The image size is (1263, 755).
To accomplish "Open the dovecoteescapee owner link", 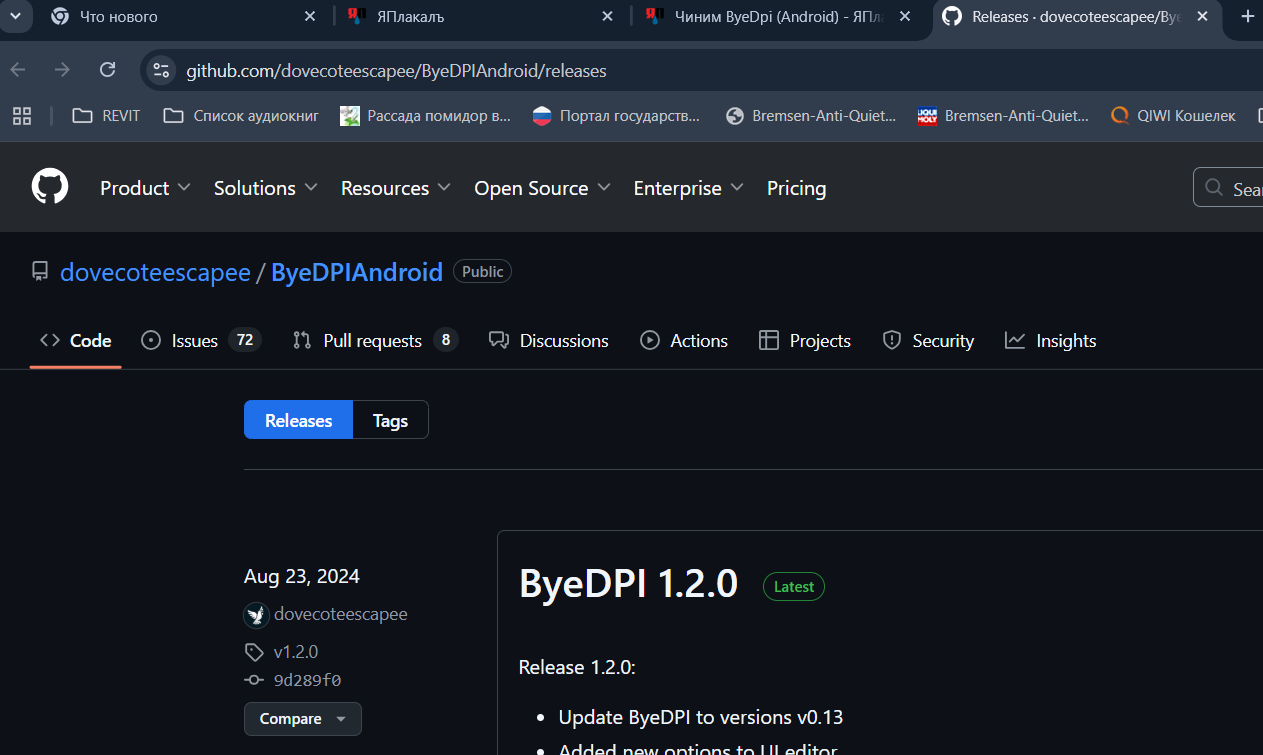I will point(155,272).
